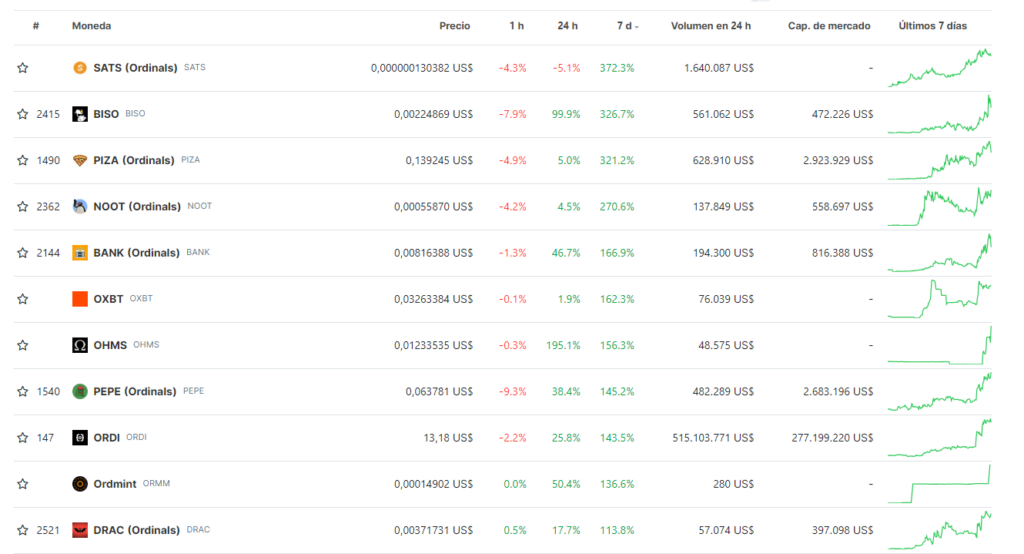Click the Precio column header
The image size is (1024, 554).
click(455, 26)
